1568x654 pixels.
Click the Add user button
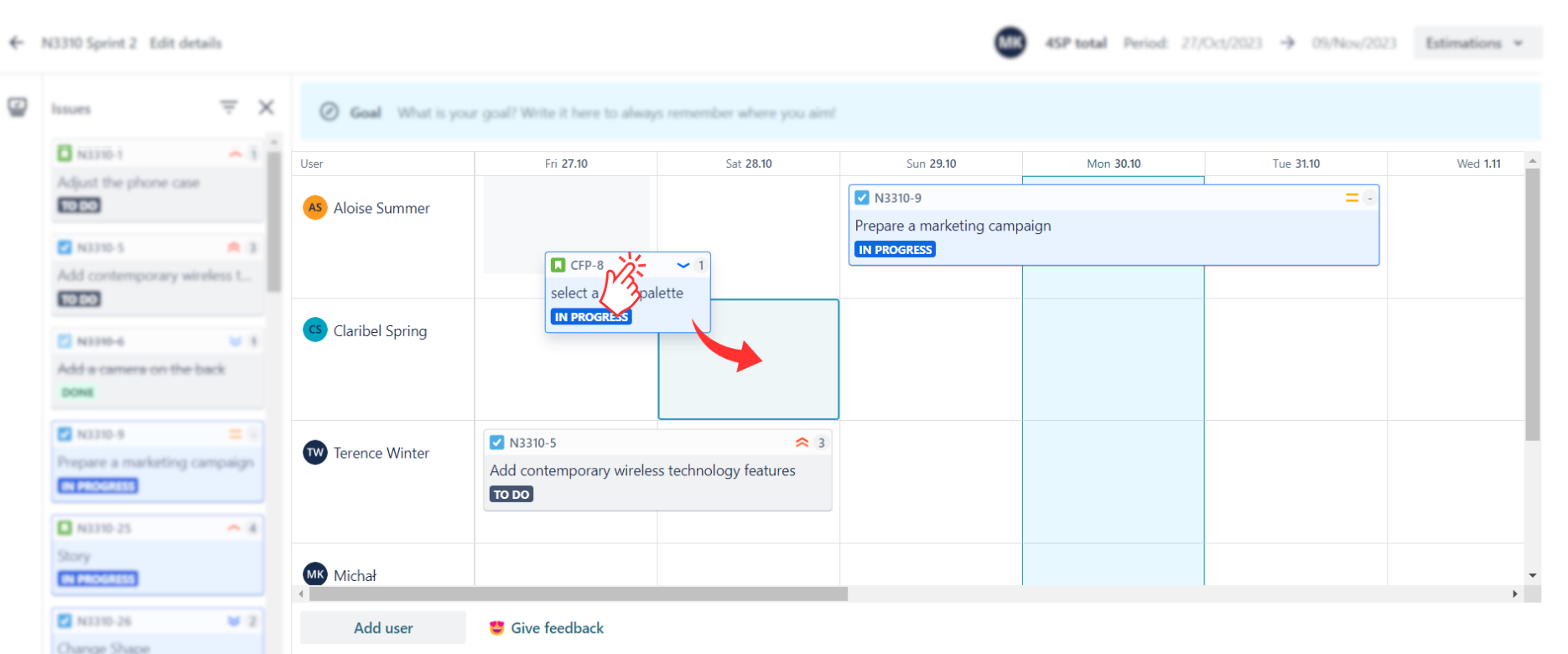[383, 628]
